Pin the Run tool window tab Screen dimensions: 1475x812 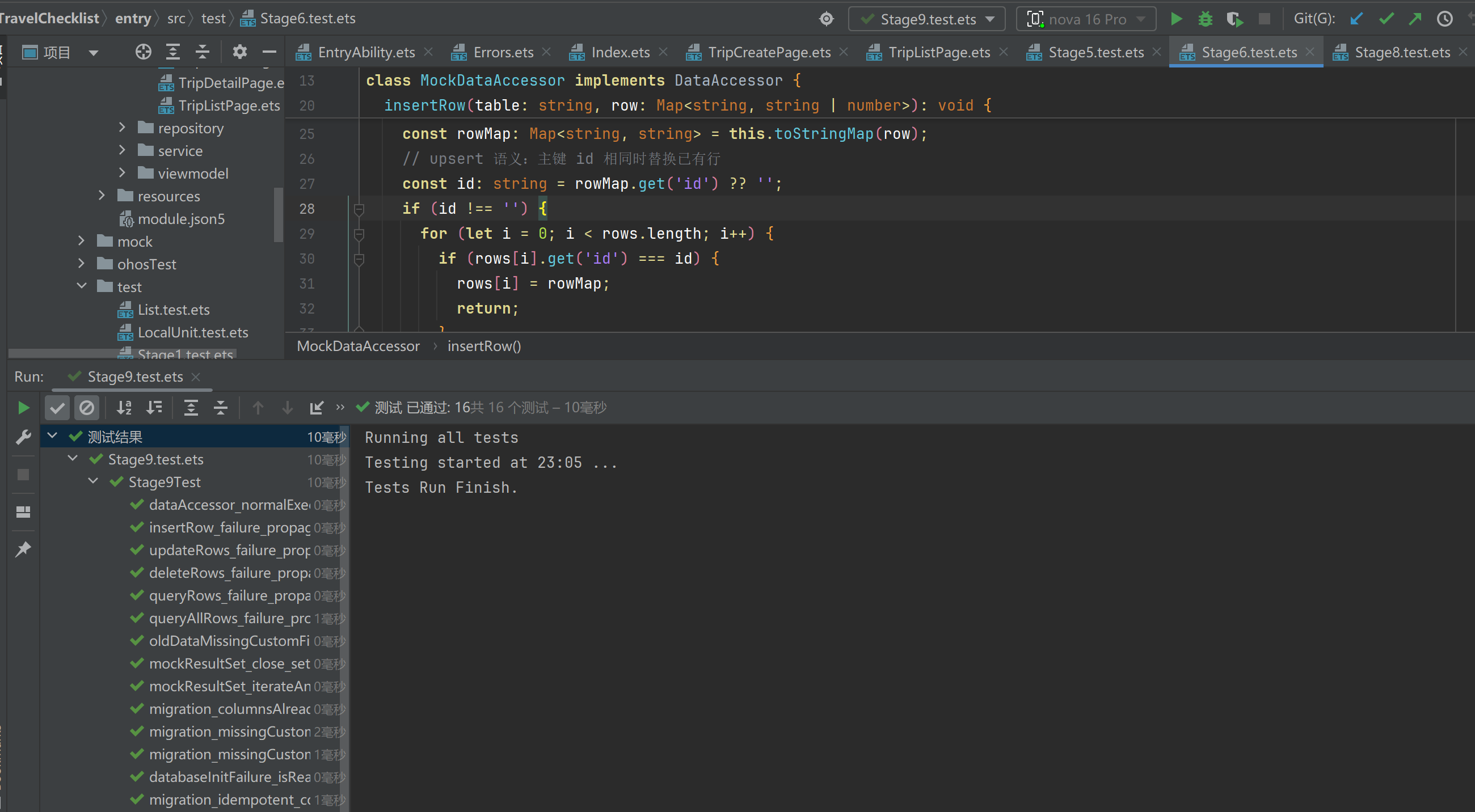23,549
